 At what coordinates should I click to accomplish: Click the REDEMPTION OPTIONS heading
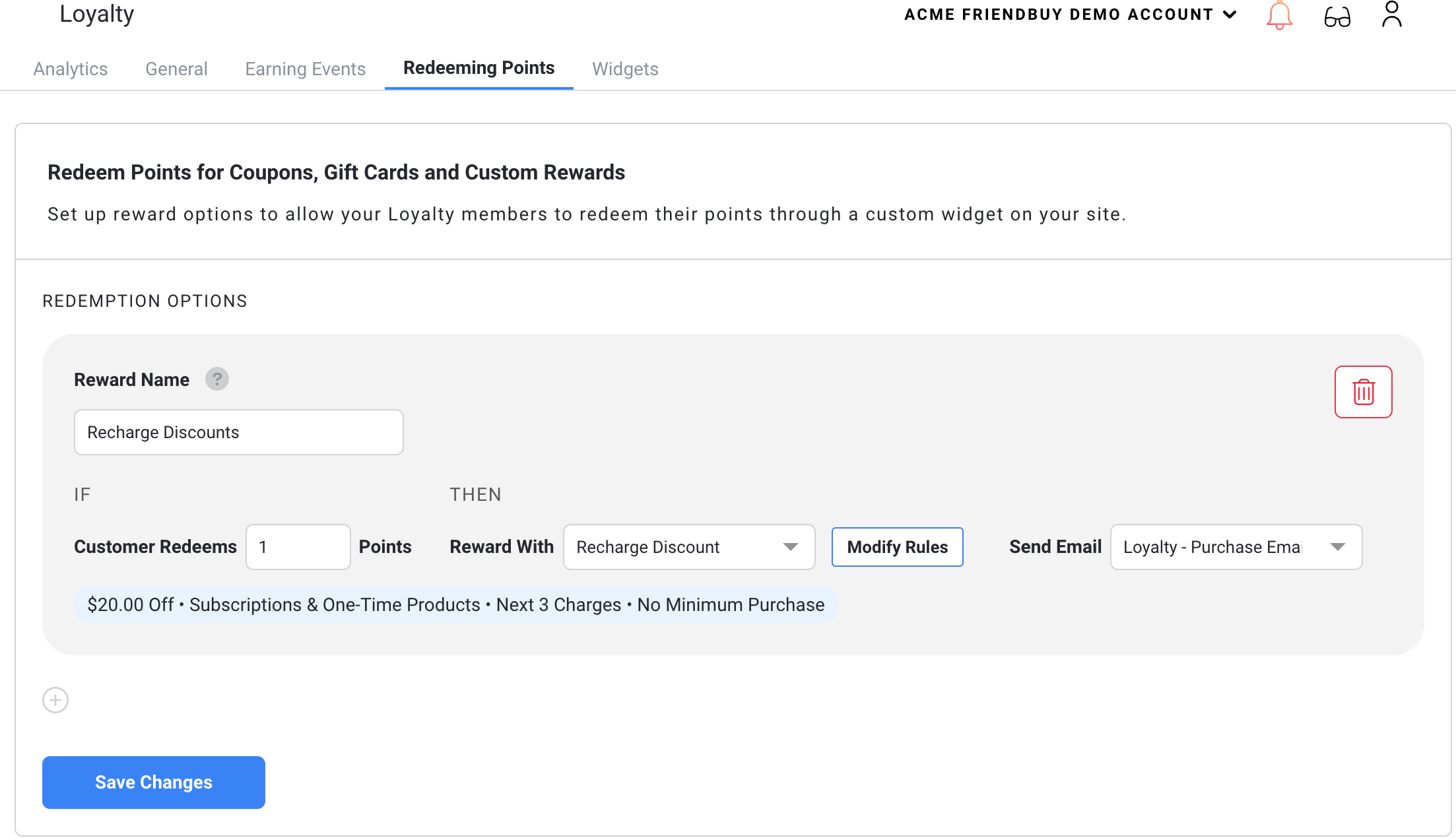tap(145, 301)
